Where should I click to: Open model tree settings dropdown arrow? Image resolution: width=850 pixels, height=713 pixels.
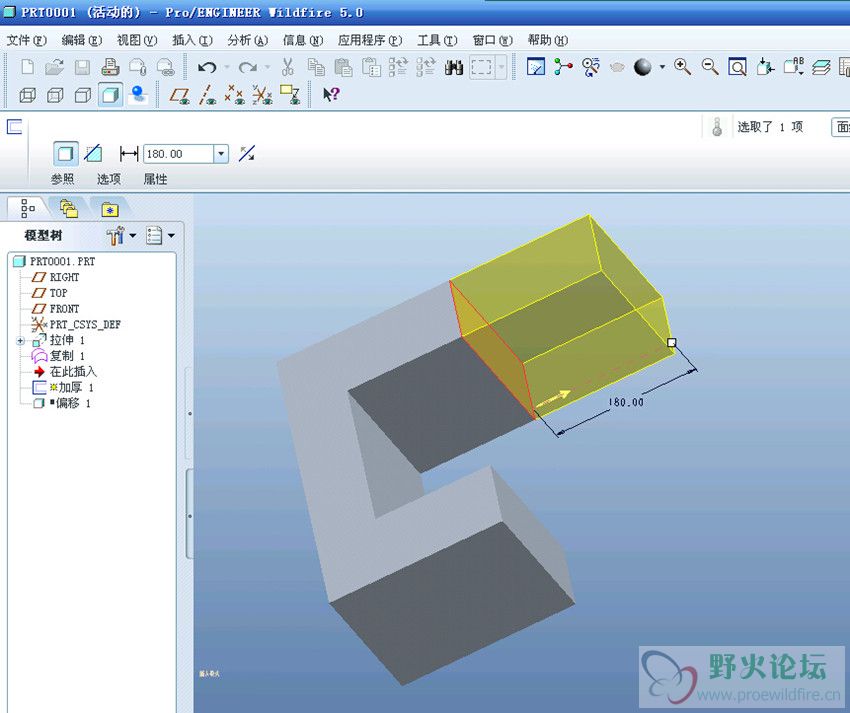tap(132, 235)
